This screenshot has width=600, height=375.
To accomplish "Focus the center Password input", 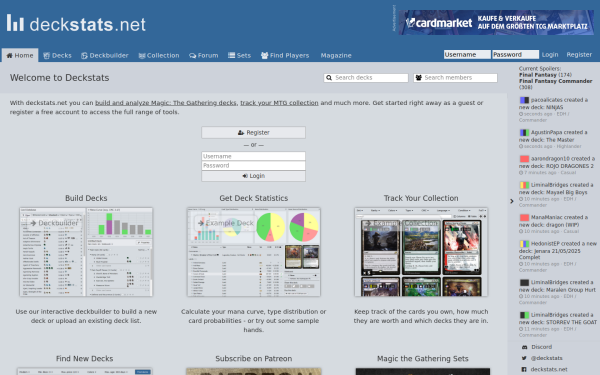I will pos(253,165).
